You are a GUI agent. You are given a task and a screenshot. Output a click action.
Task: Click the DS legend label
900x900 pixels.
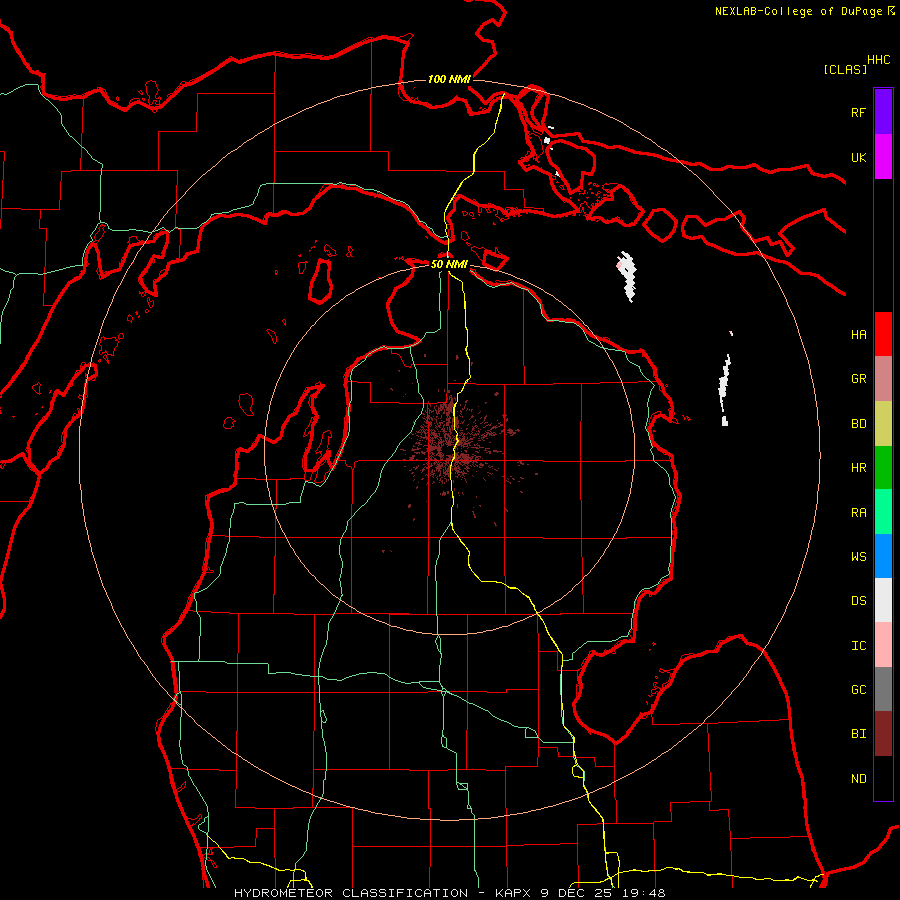858,601
